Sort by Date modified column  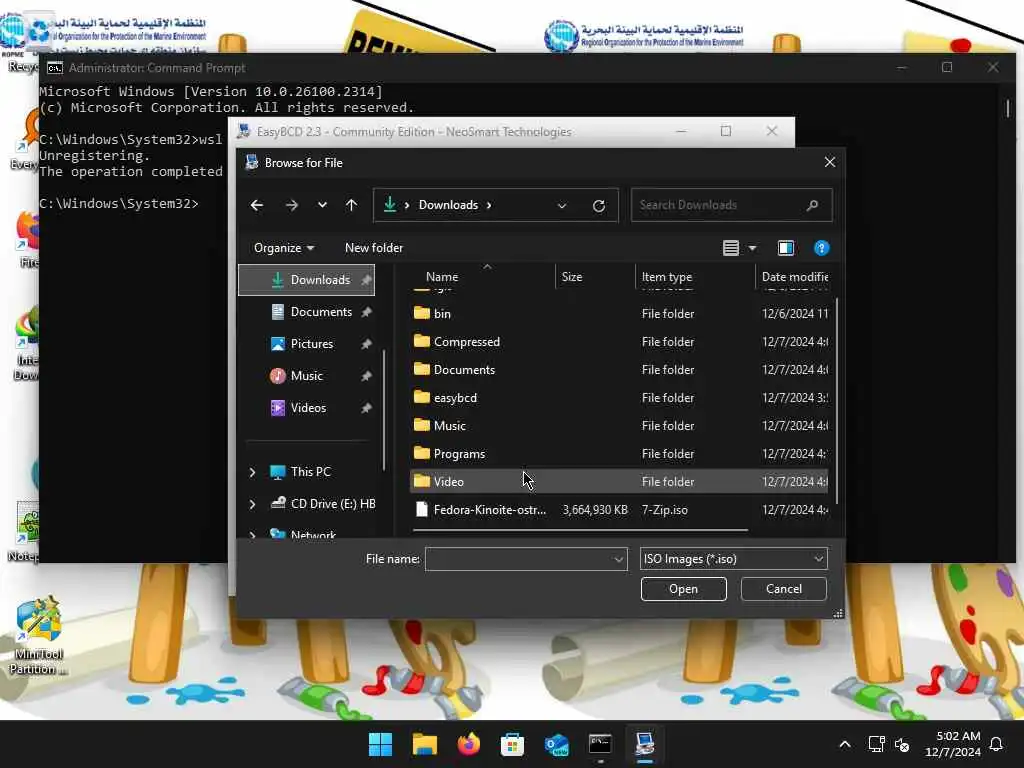pos(794,277)
